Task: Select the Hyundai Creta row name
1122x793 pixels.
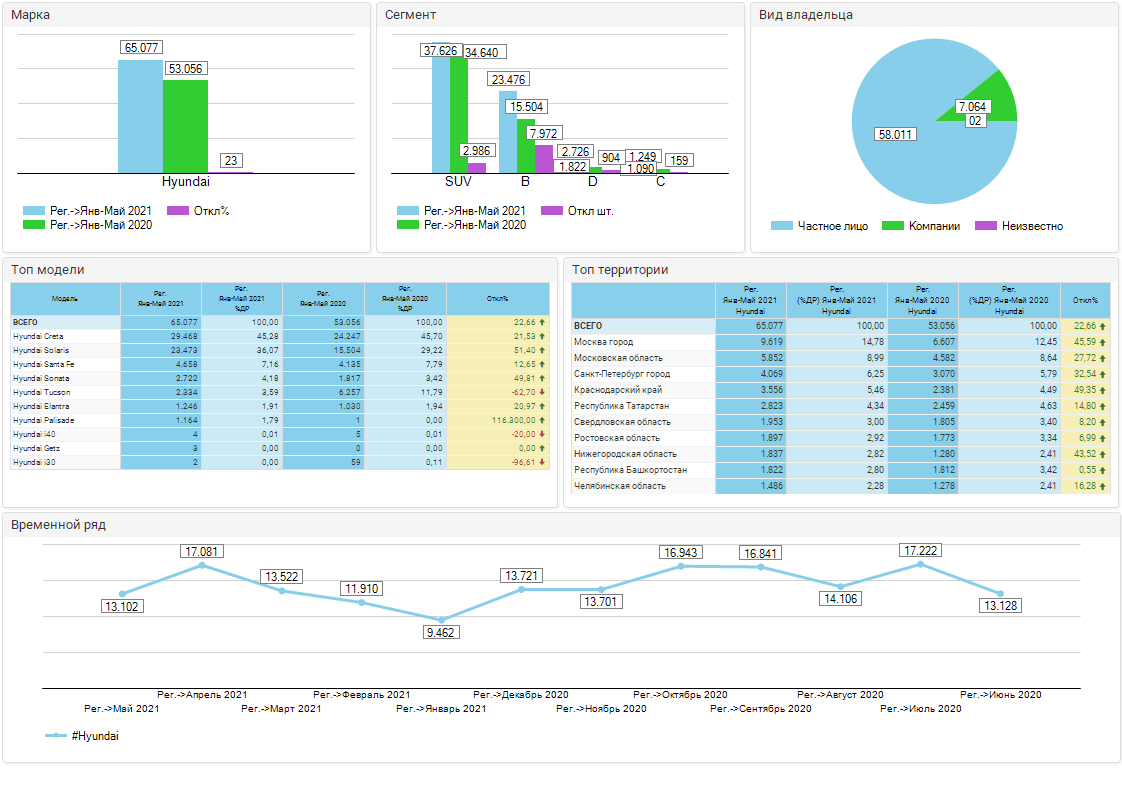Action: point(39,337)
